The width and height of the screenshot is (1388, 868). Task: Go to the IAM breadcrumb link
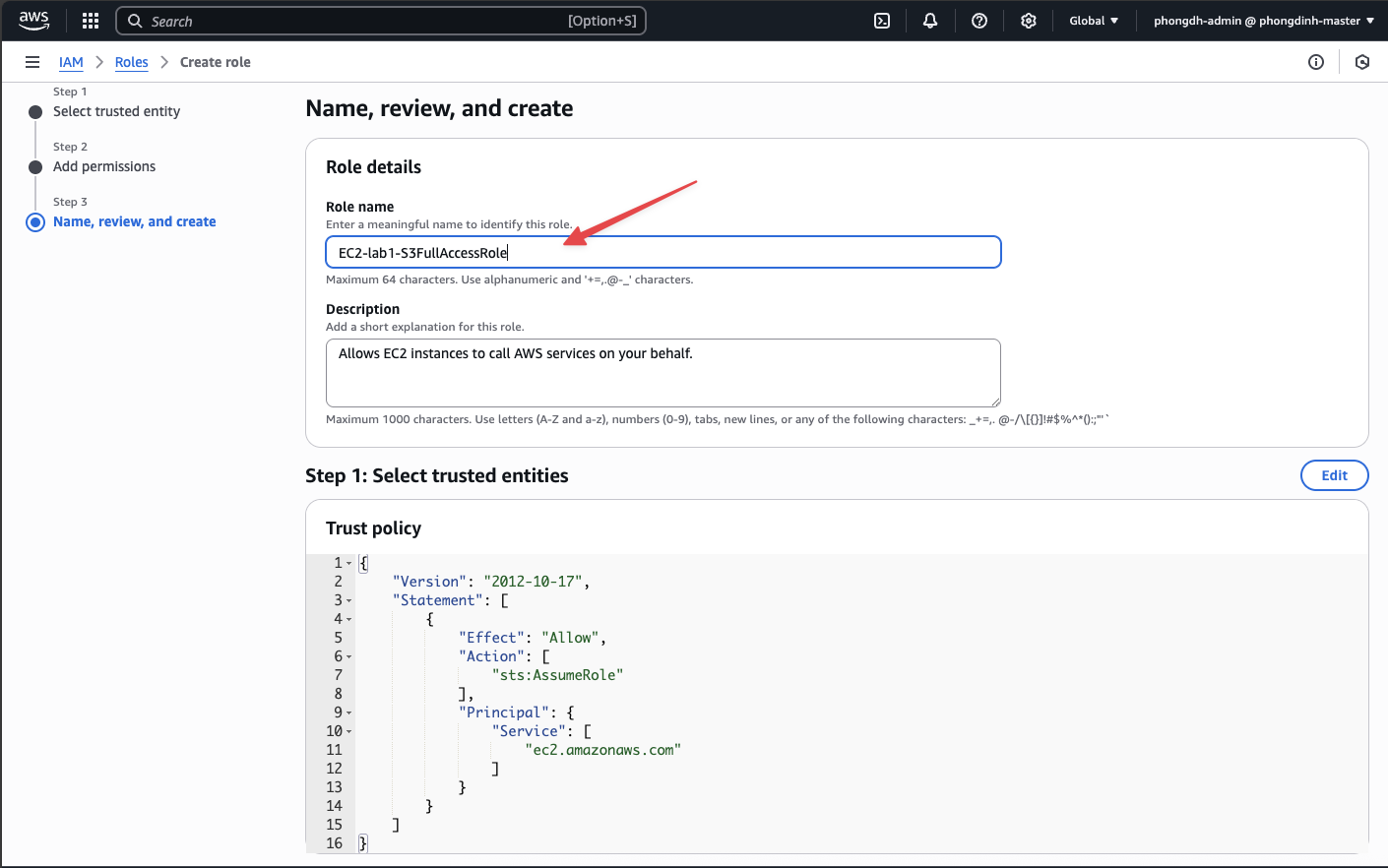coord(71,62)
